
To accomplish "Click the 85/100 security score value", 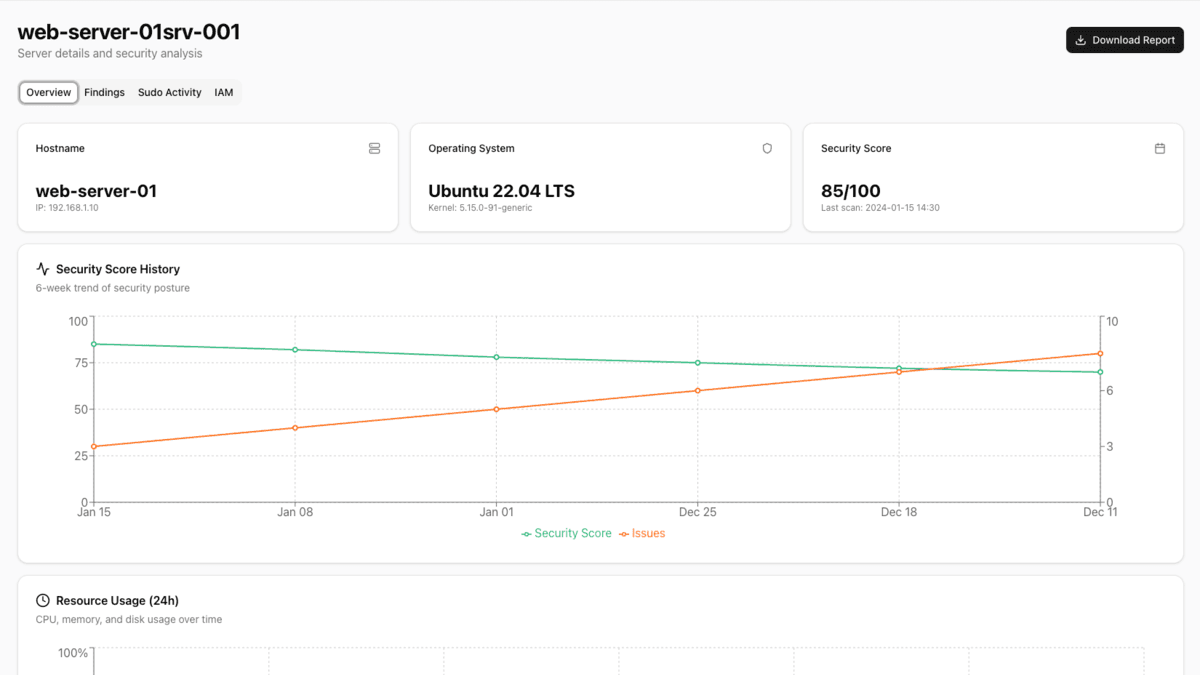I will 849,190.
